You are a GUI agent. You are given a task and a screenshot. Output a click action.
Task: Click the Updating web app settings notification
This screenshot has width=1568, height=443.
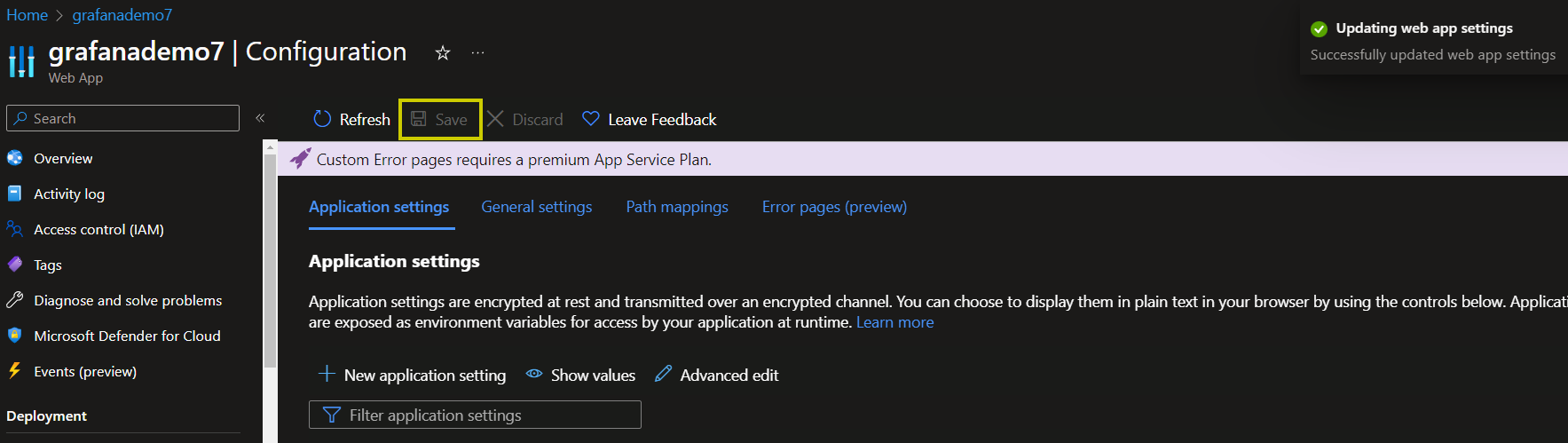pos(1433,42)
